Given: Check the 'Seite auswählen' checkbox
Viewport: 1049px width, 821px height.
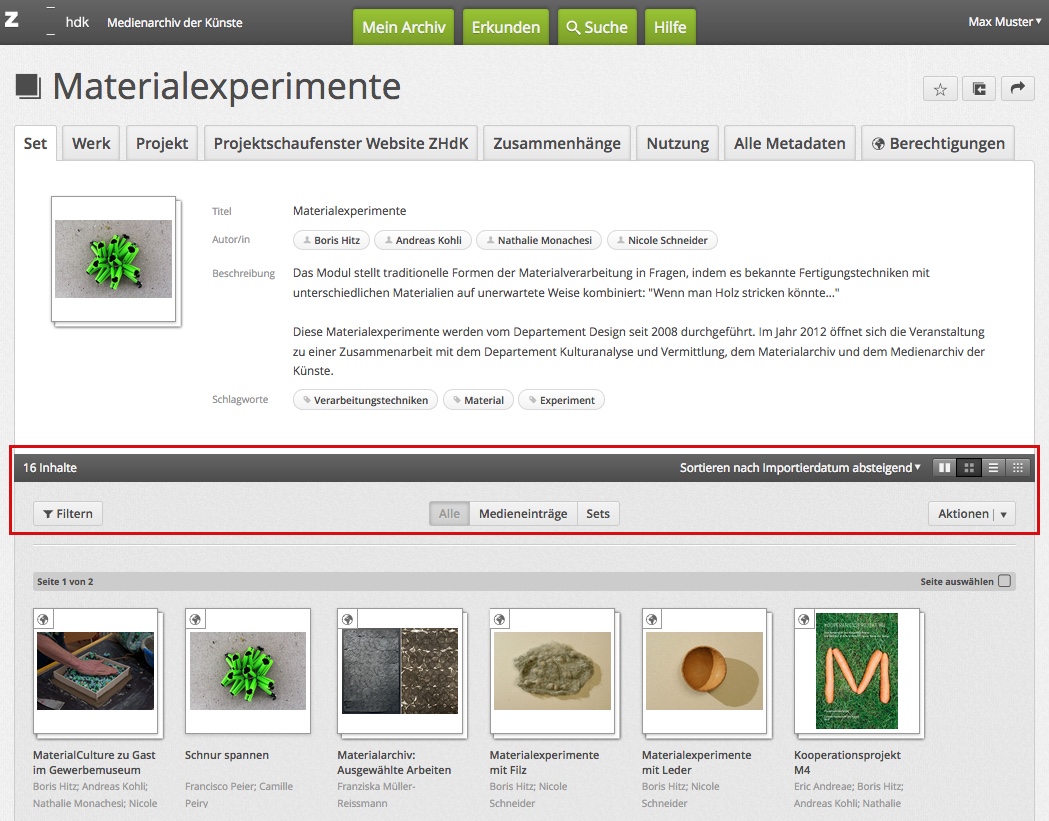Looking at the screenshot, I should coord(1004,581).
